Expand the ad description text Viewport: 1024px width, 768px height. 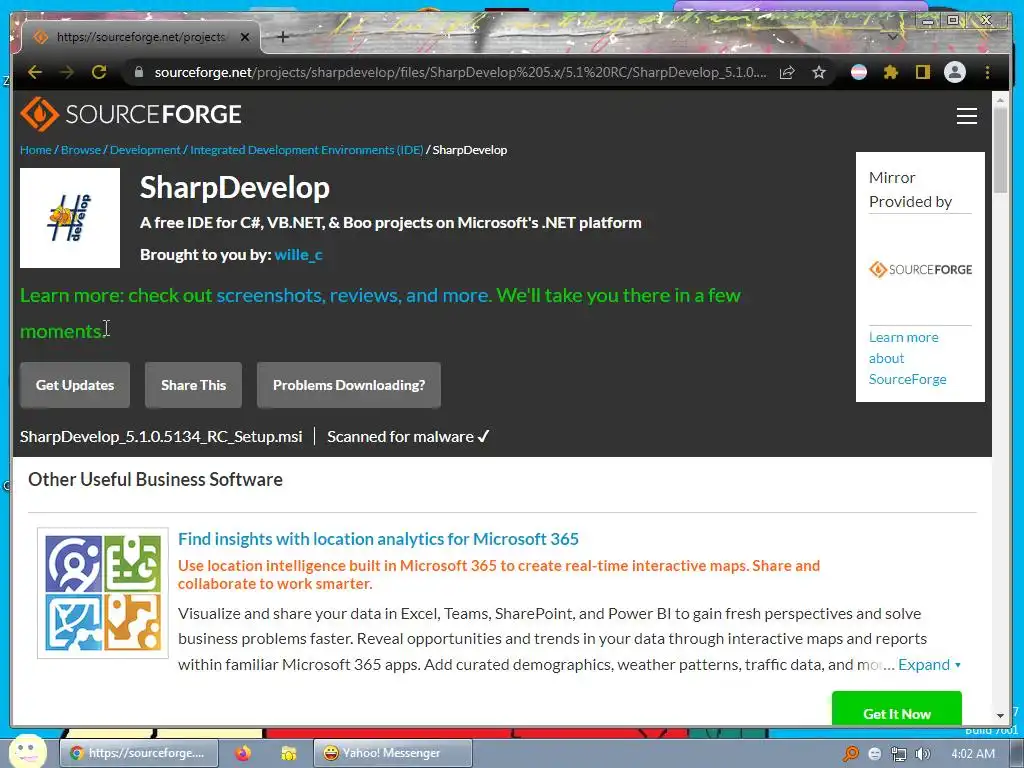(x=929, y=664)
